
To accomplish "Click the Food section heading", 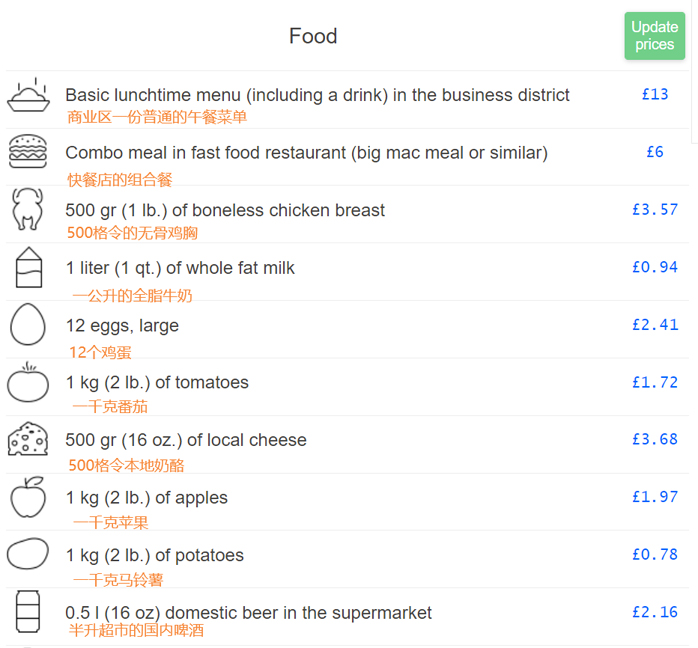I will 313,36.
